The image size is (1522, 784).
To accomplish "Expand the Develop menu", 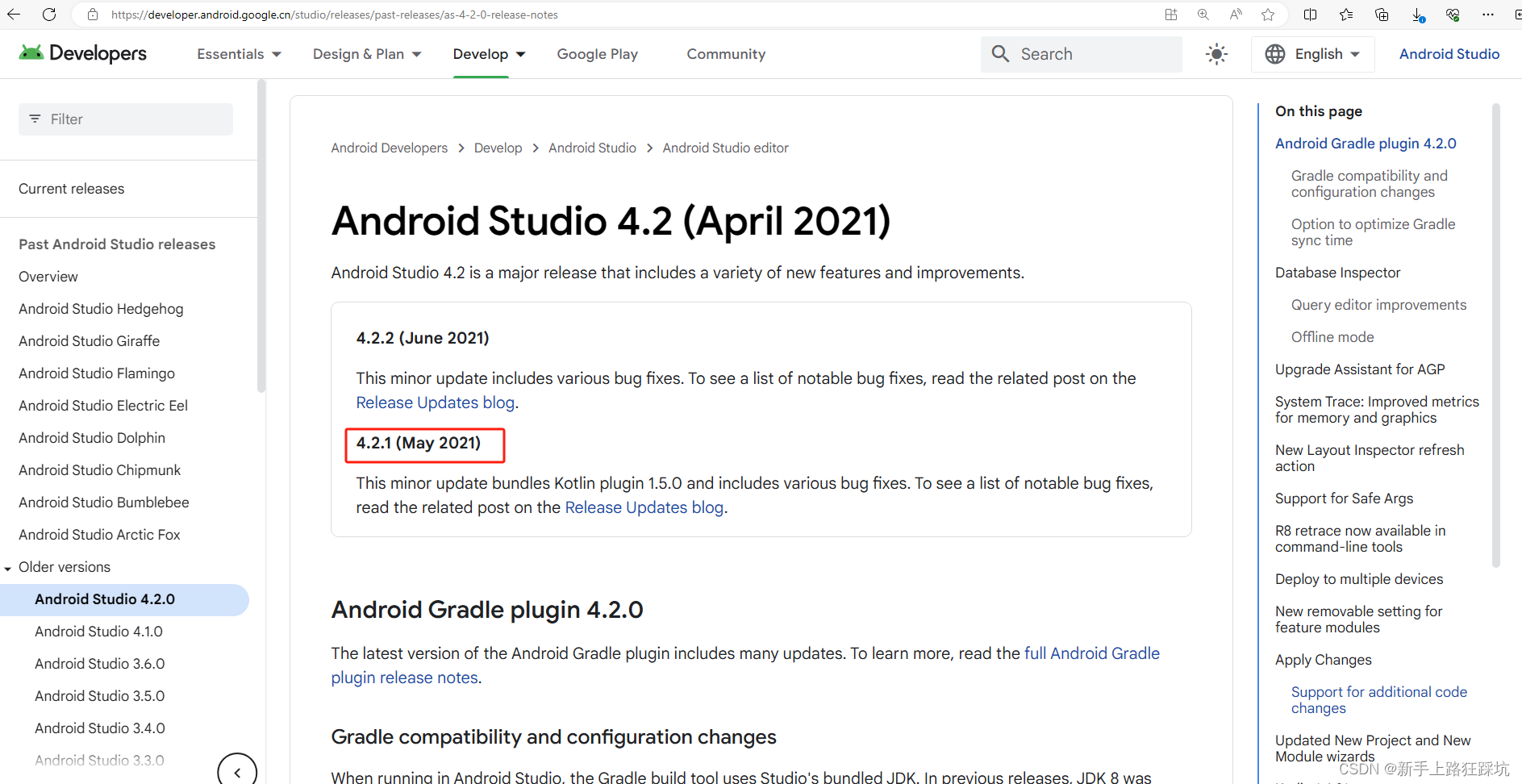I will click(x=489, y=54).
